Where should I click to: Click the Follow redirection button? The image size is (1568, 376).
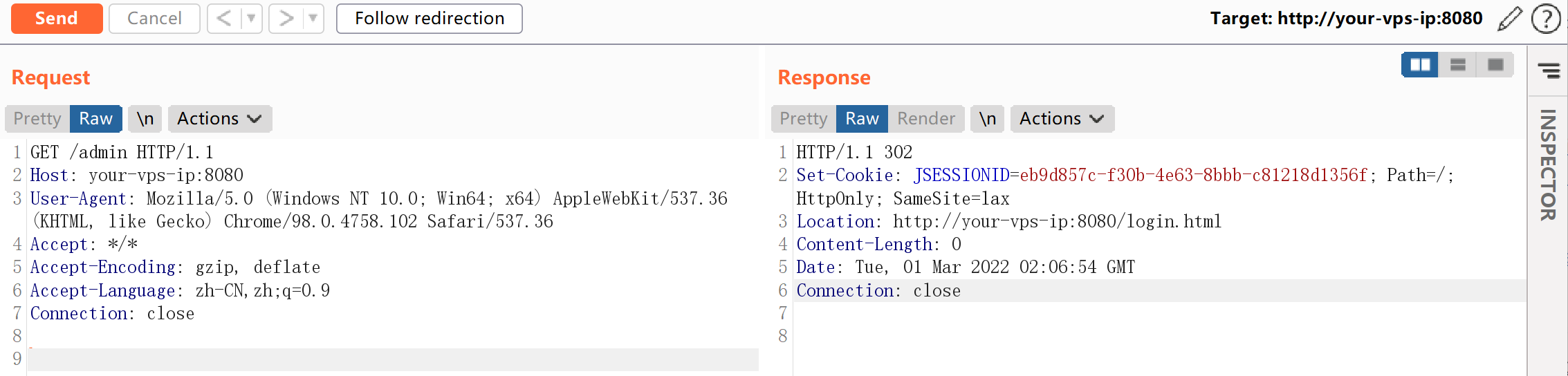tap(429, 19)
